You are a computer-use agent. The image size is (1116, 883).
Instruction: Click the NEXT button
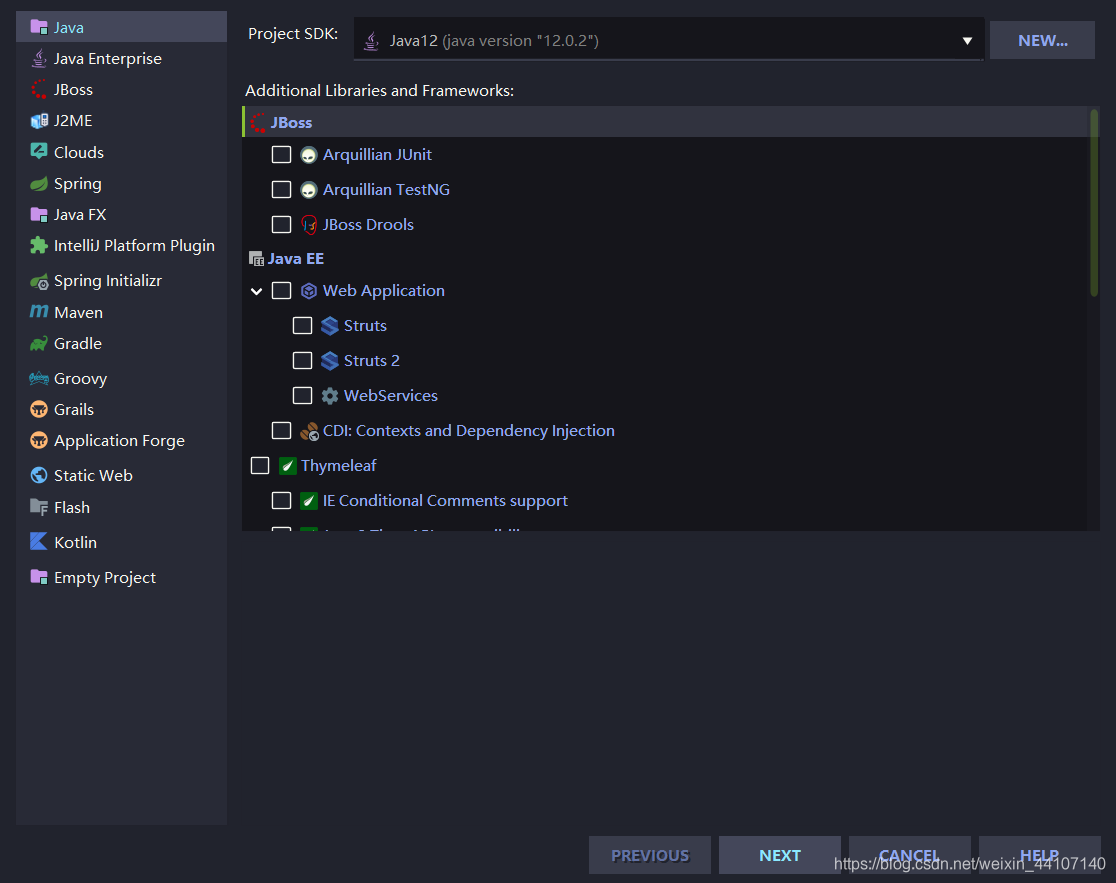780,855
